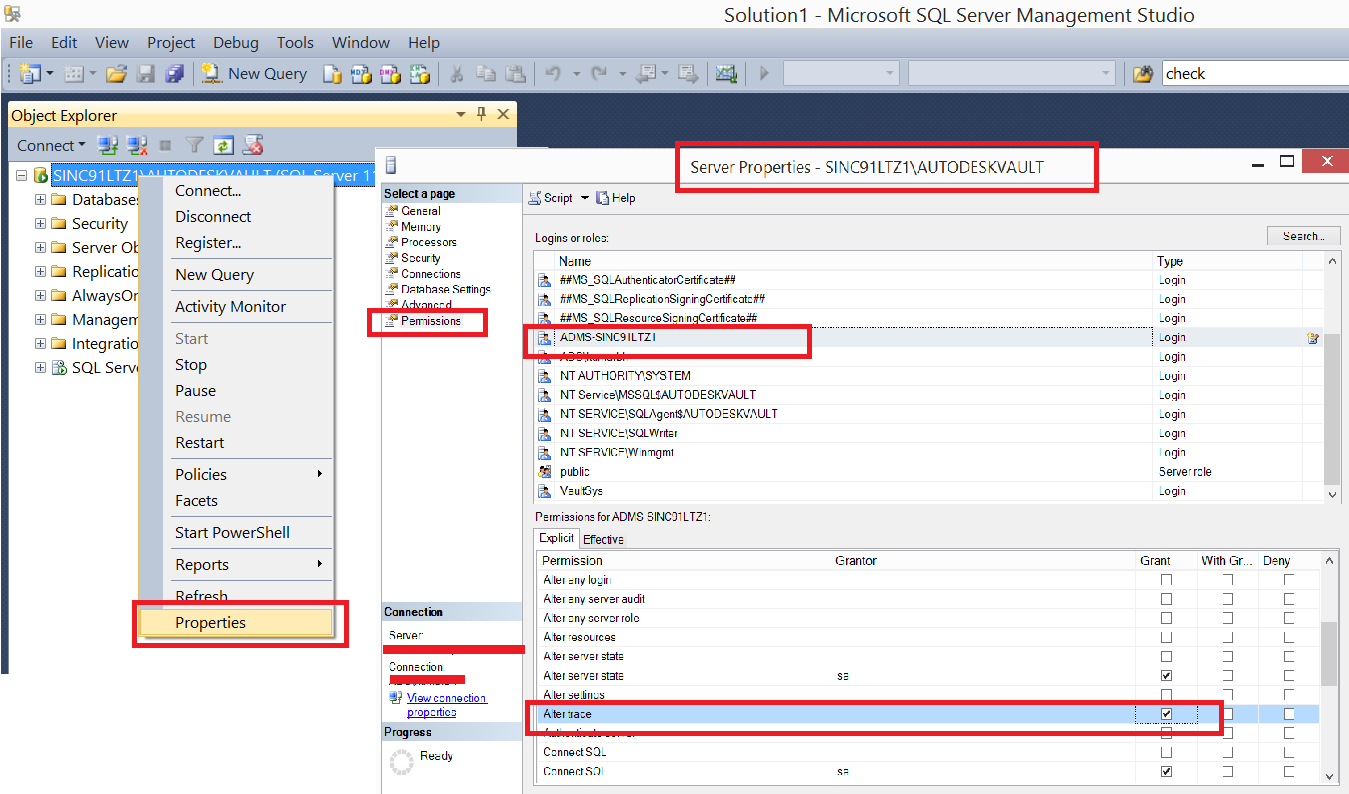Click the Disconnect icon in Object Explorer
Screen dimensions: 1349x794
(138, 145)
